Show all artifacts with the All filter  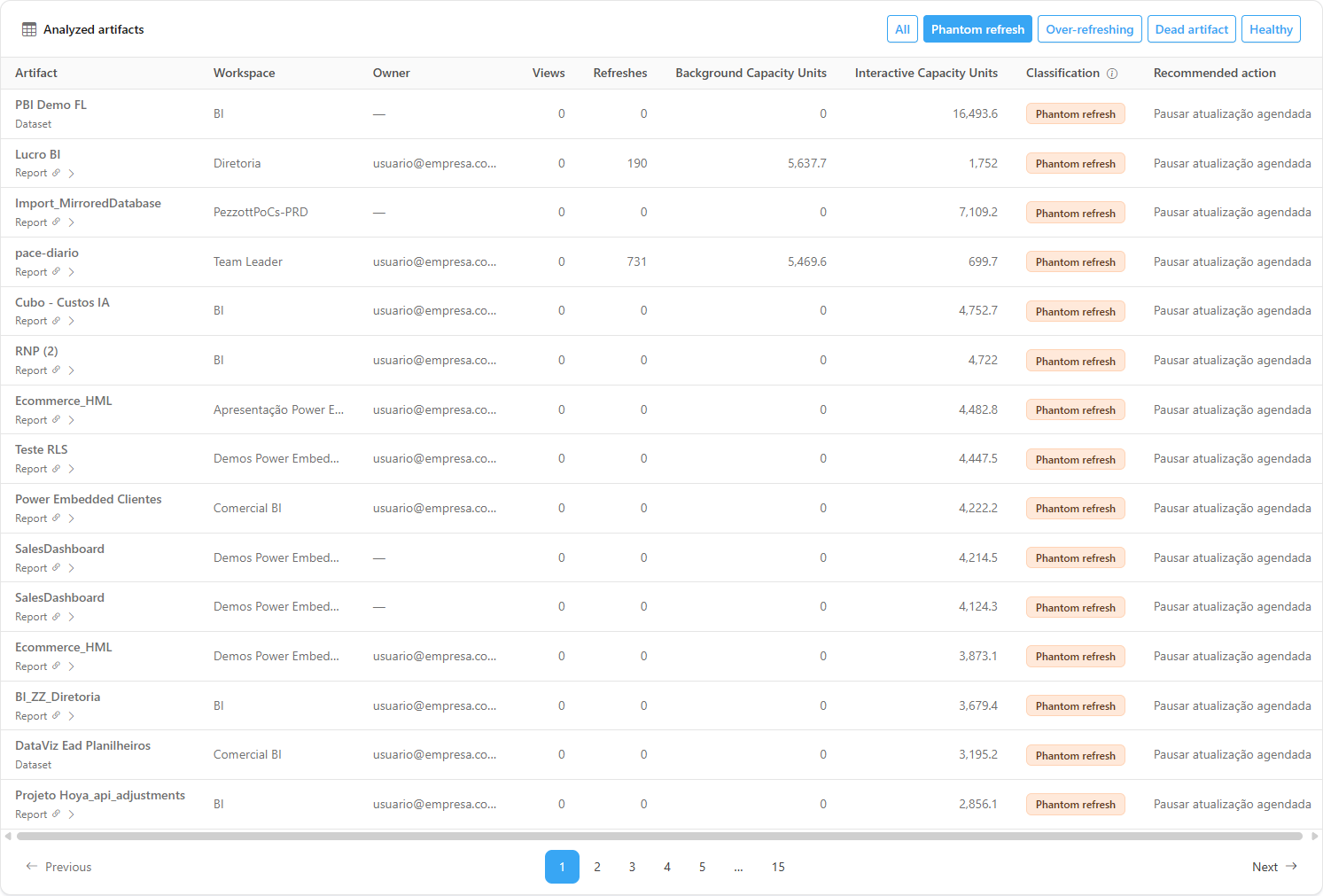(902, 29)
